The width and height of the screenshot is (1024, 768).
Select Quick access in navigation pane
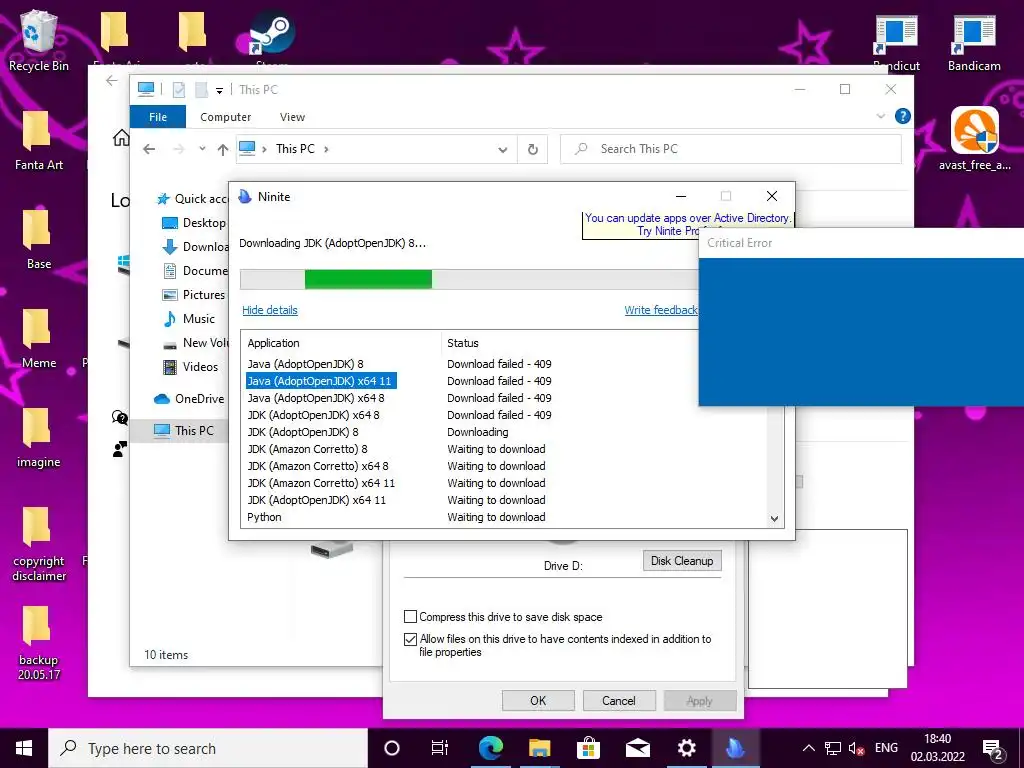click(191, 199)
